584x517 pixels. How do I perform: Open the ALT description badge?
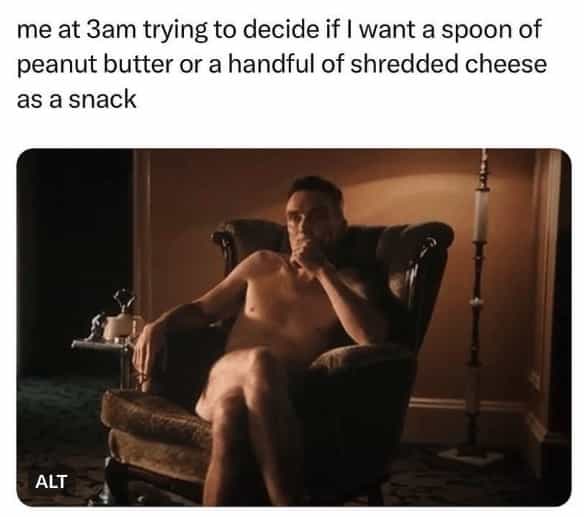tap(51, 482)
